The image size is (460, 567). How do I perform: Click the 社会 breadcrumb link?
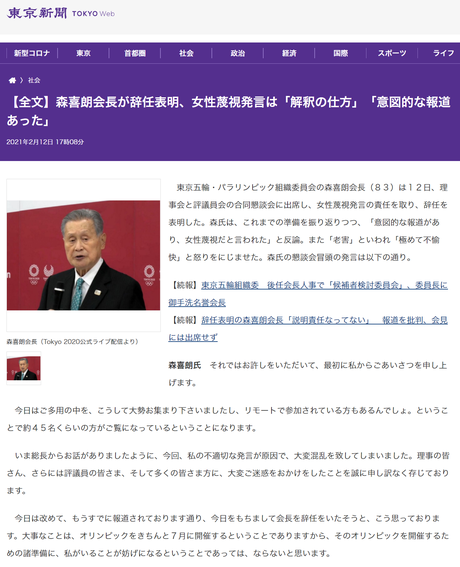click(34, 80)
